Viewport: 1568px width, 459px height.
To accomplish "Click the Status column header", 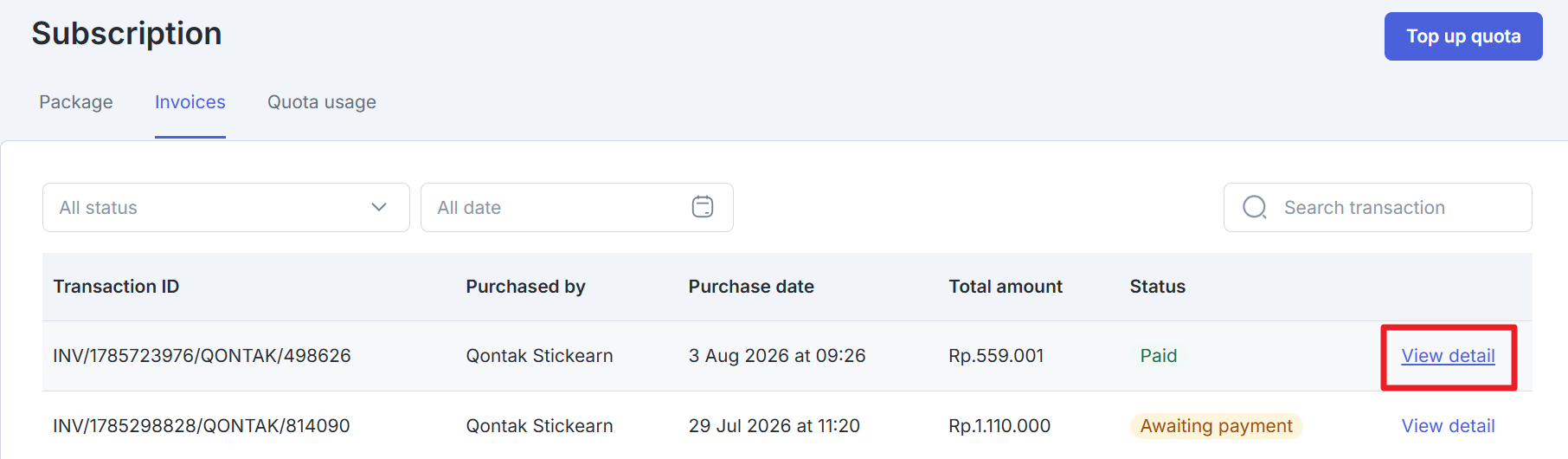I will pos(1158,287).
